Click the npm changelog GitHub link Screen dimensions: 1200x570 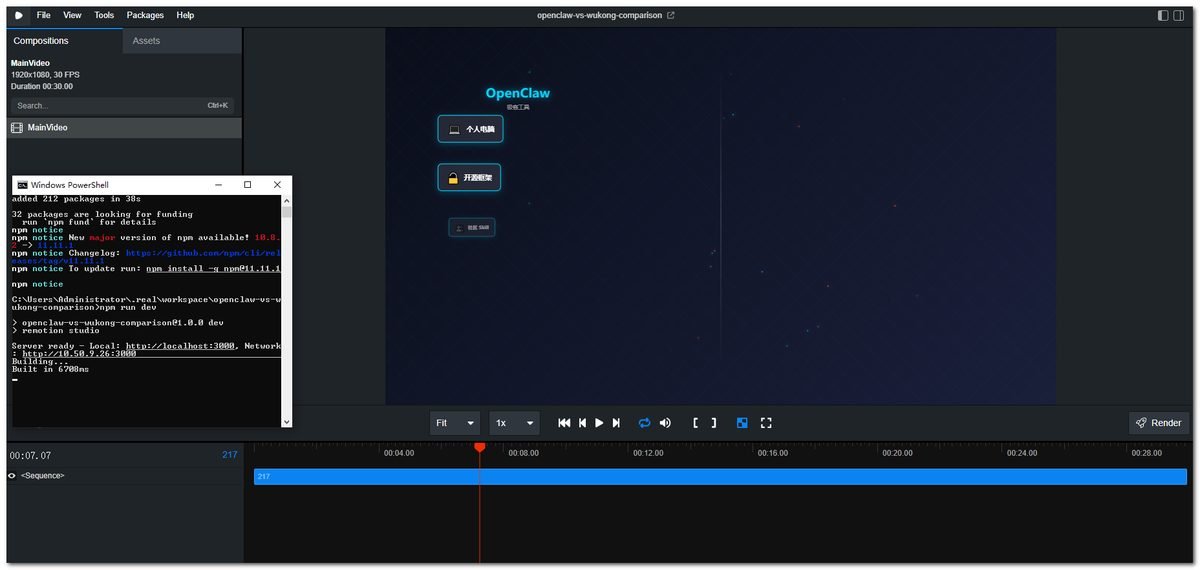coord(203,254)
